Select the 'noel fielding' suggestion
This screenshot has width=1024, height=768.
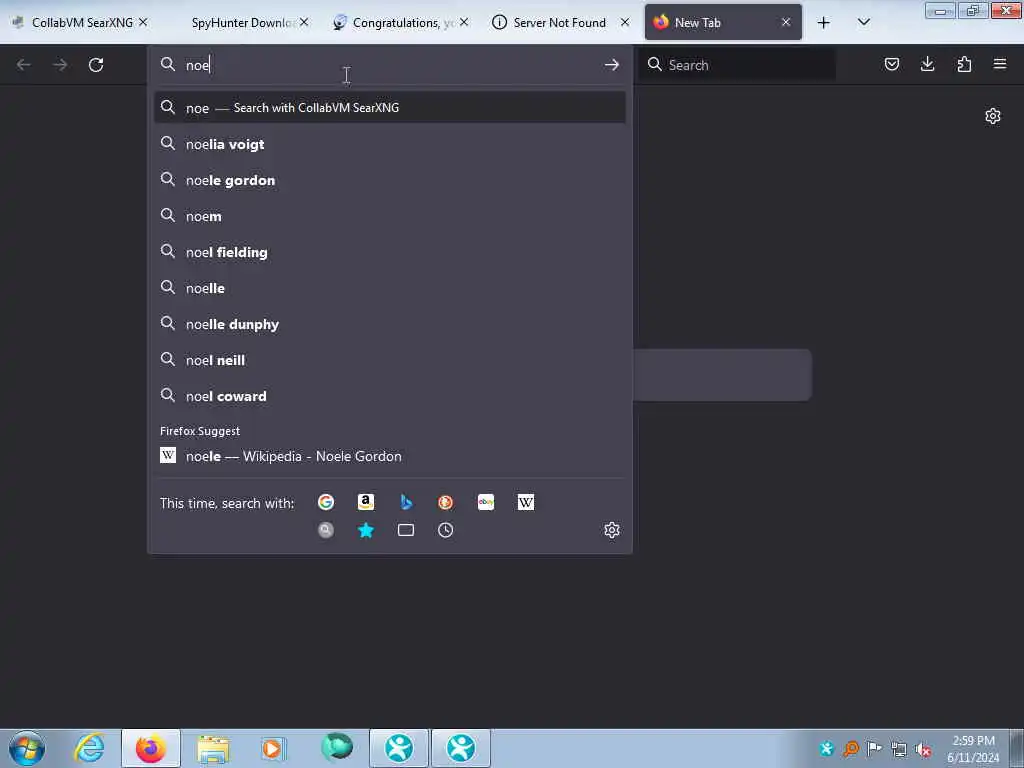pyautogui.click(x=390, y=251)
